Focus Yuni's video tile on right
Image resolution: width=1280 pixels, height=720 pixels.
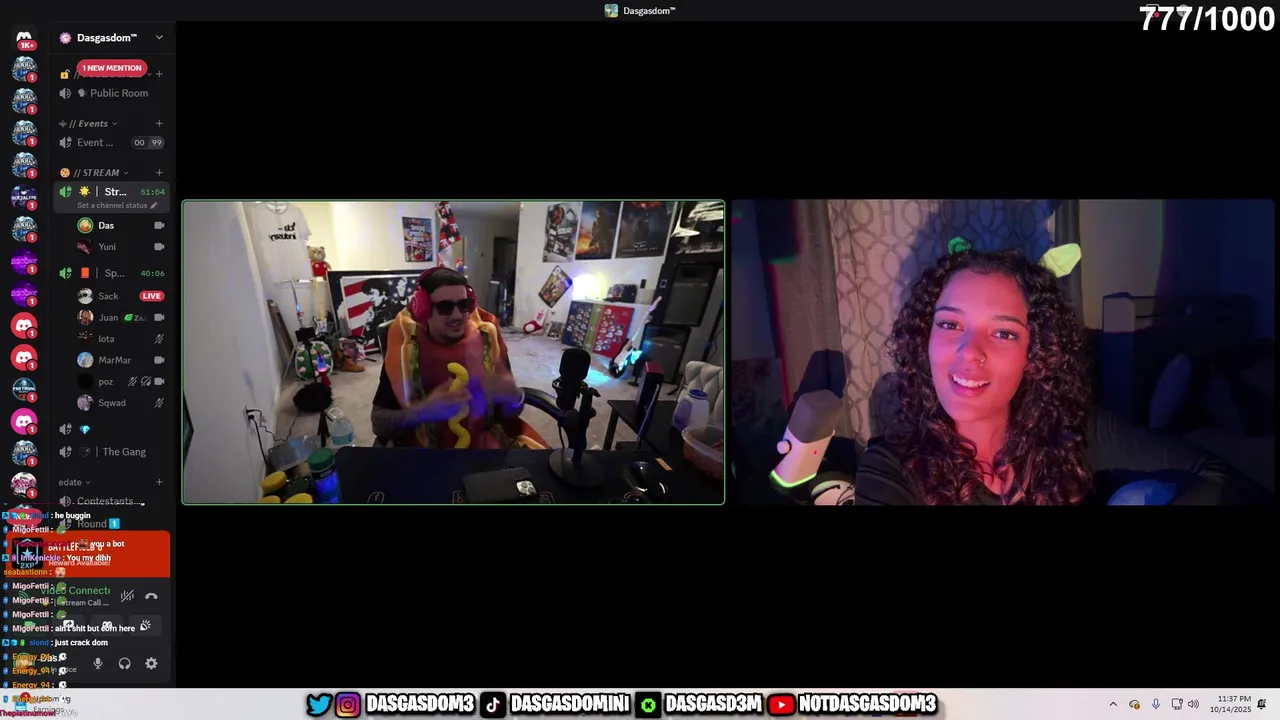click(1002, 352)
